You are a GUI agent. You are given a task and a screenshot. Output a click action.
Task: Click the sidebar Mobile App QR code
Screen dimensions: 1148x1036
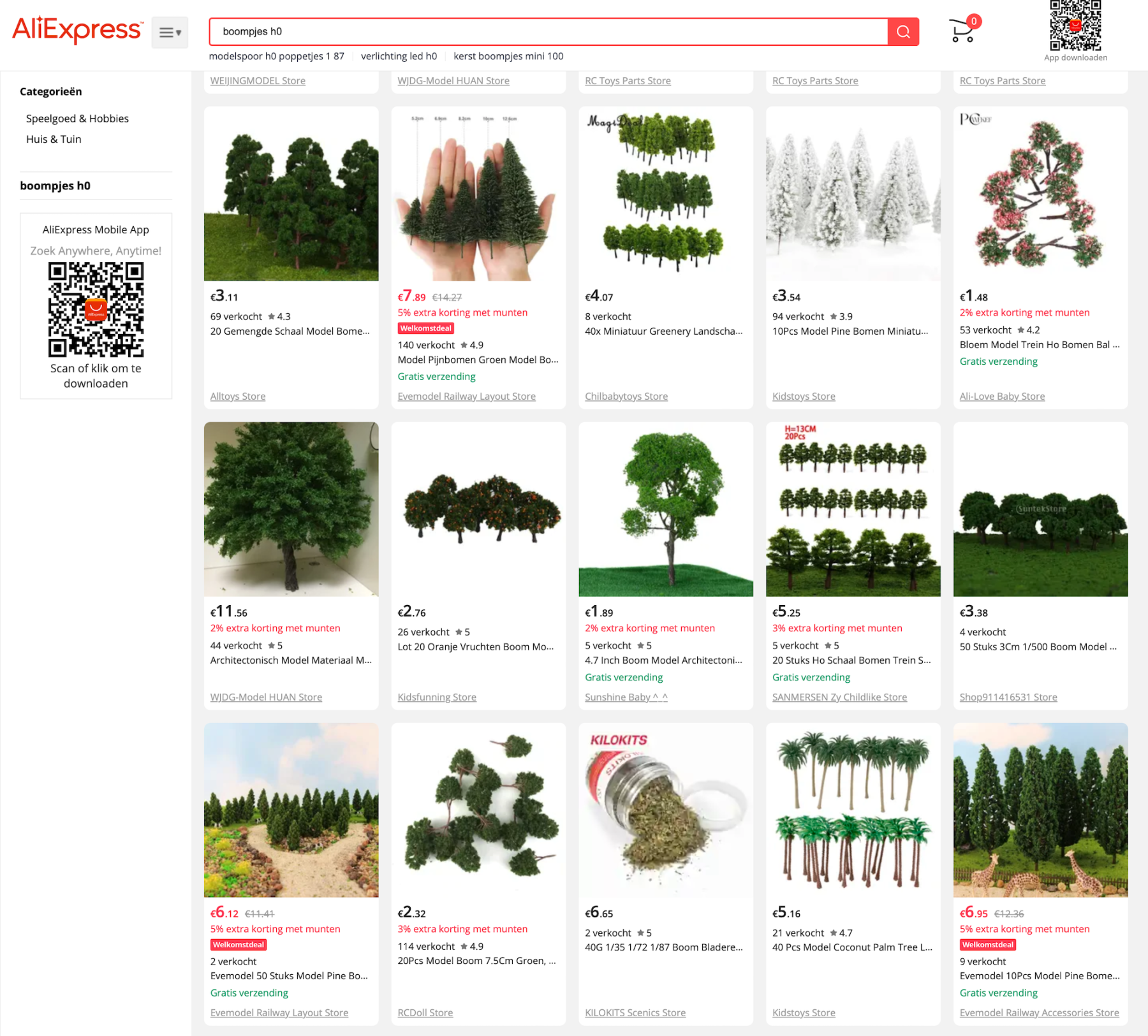coord(96,310)
